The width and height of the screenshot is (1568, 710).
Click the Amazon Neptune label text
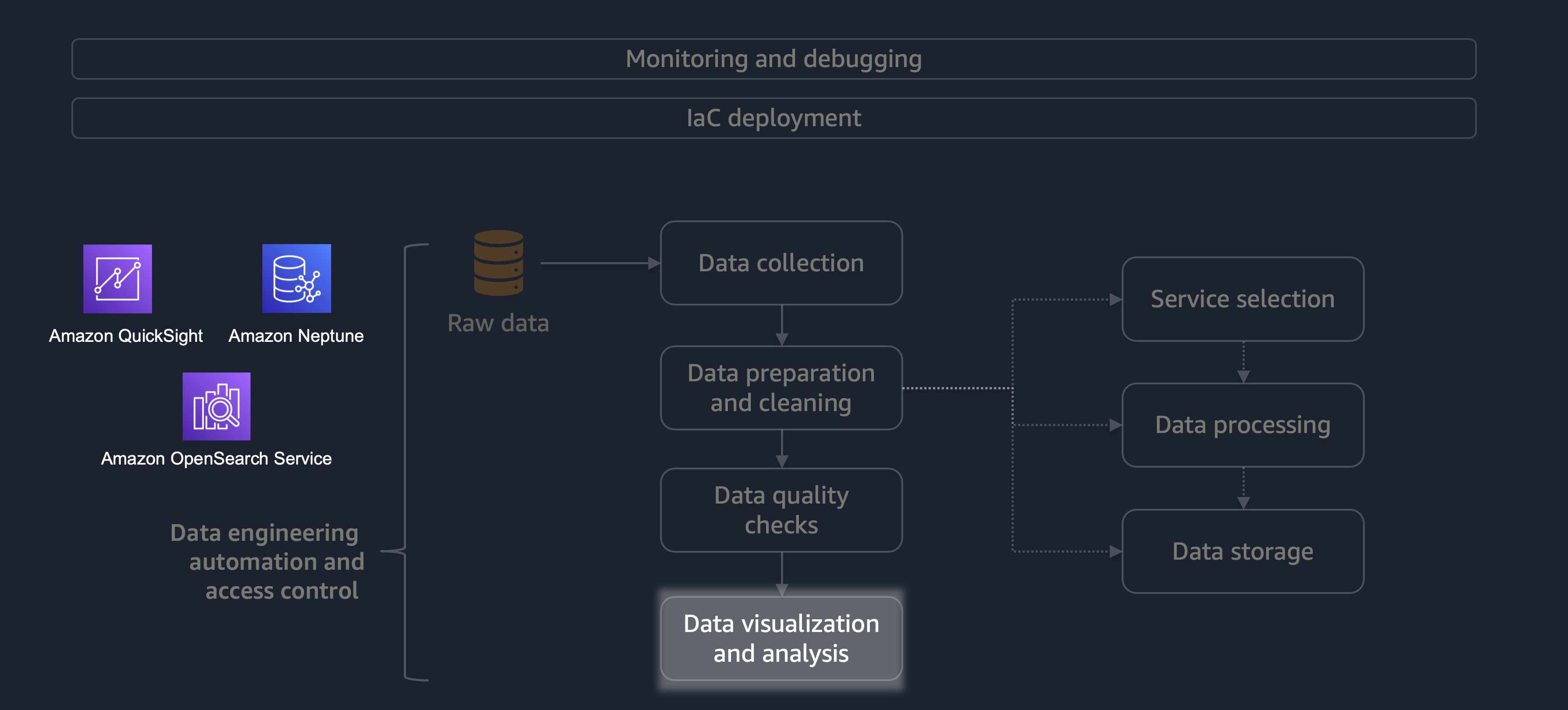[x=296, y=336]
